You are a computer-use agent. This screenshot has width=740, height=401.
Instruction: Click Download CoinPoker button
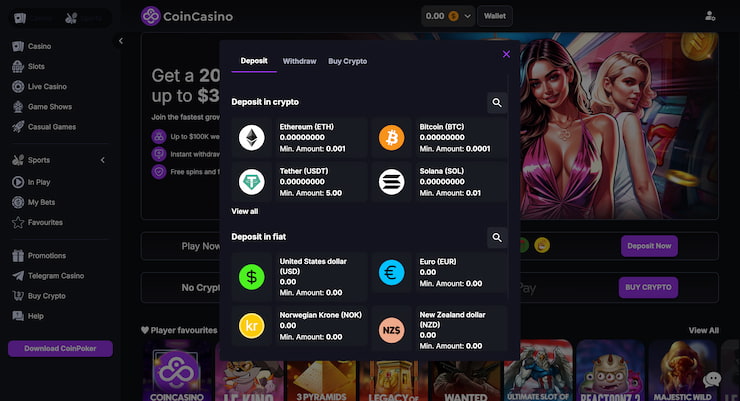(60, 349)
